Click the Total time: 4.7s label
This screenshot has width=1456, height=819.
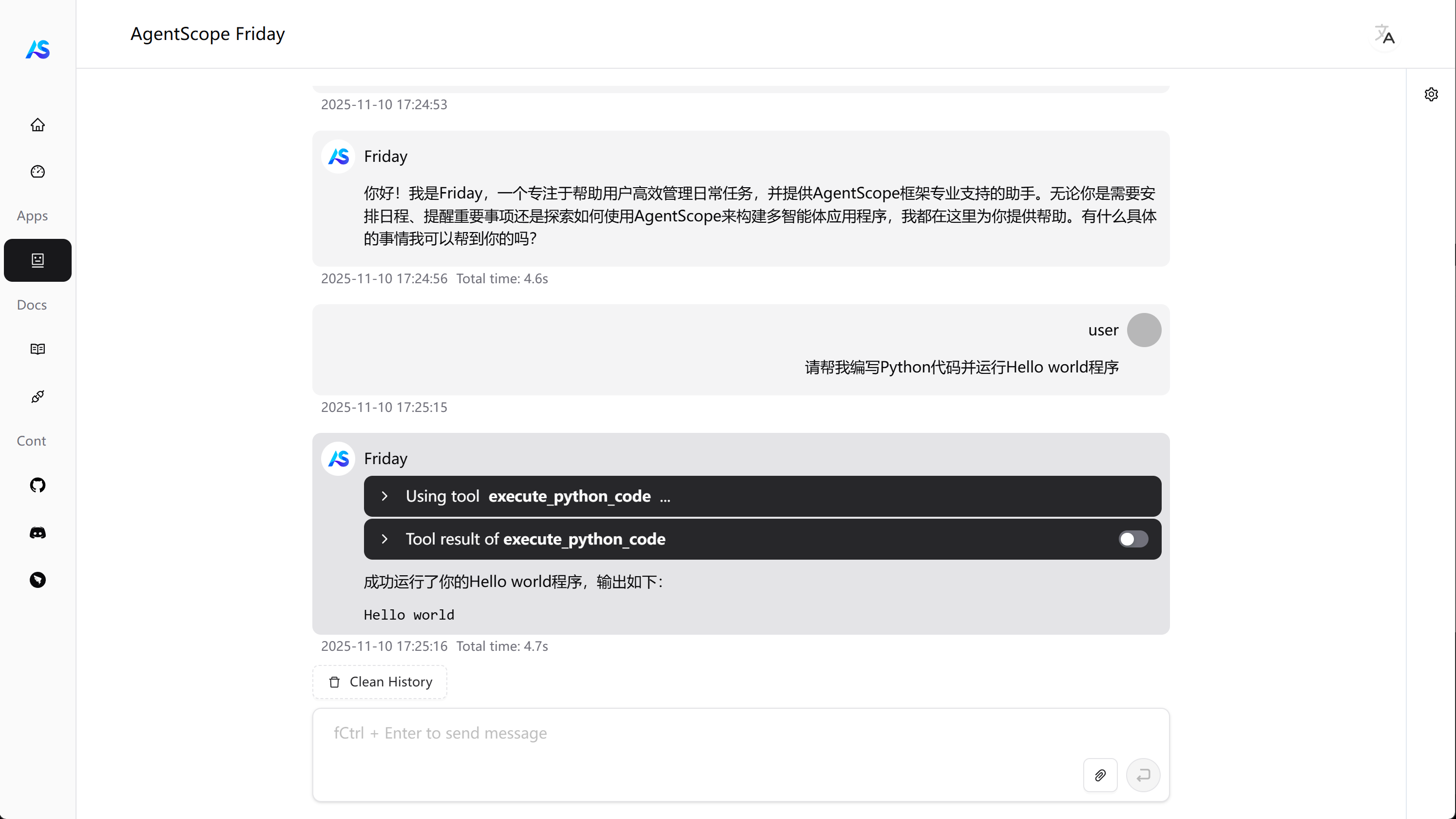pos(502,646)
